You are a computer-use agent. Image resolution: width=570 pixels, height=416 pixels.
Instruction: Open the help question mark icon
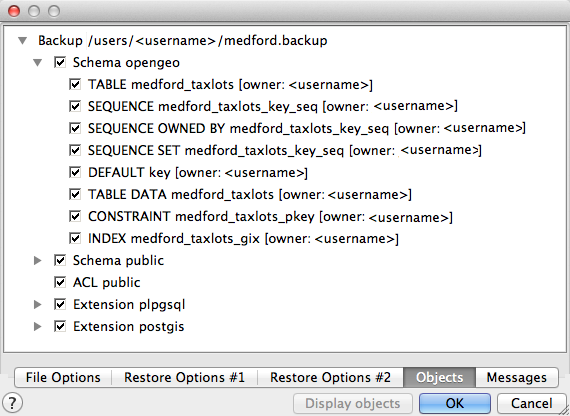click(x=12, y=403)
